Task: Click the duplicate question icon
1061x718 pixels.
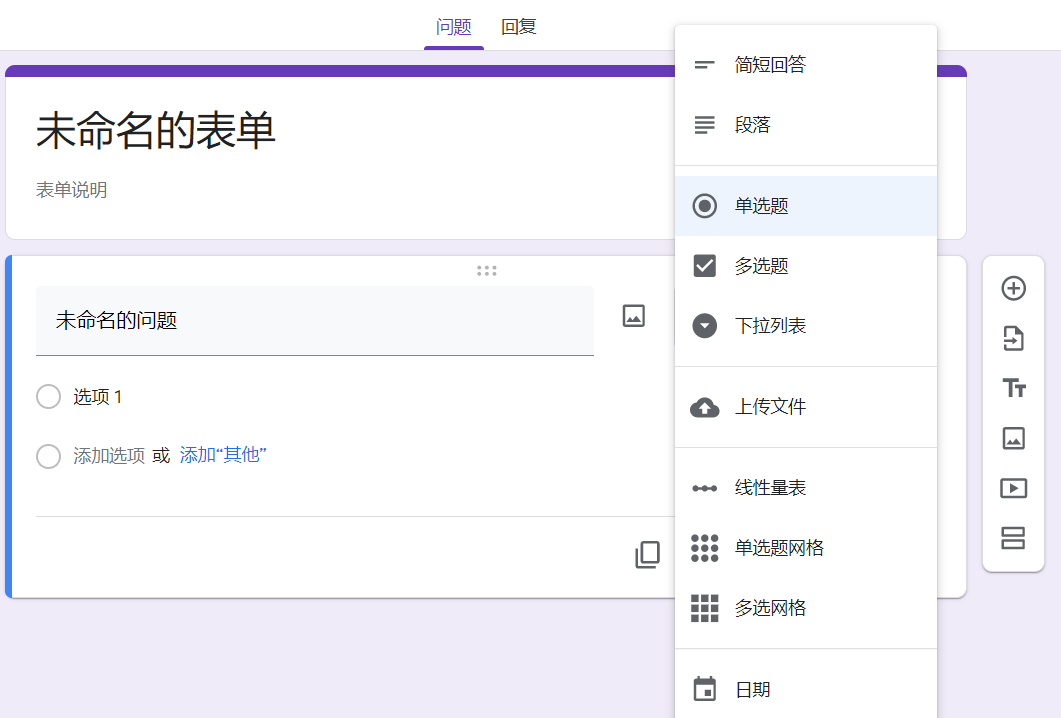Action: pos(647,553)
